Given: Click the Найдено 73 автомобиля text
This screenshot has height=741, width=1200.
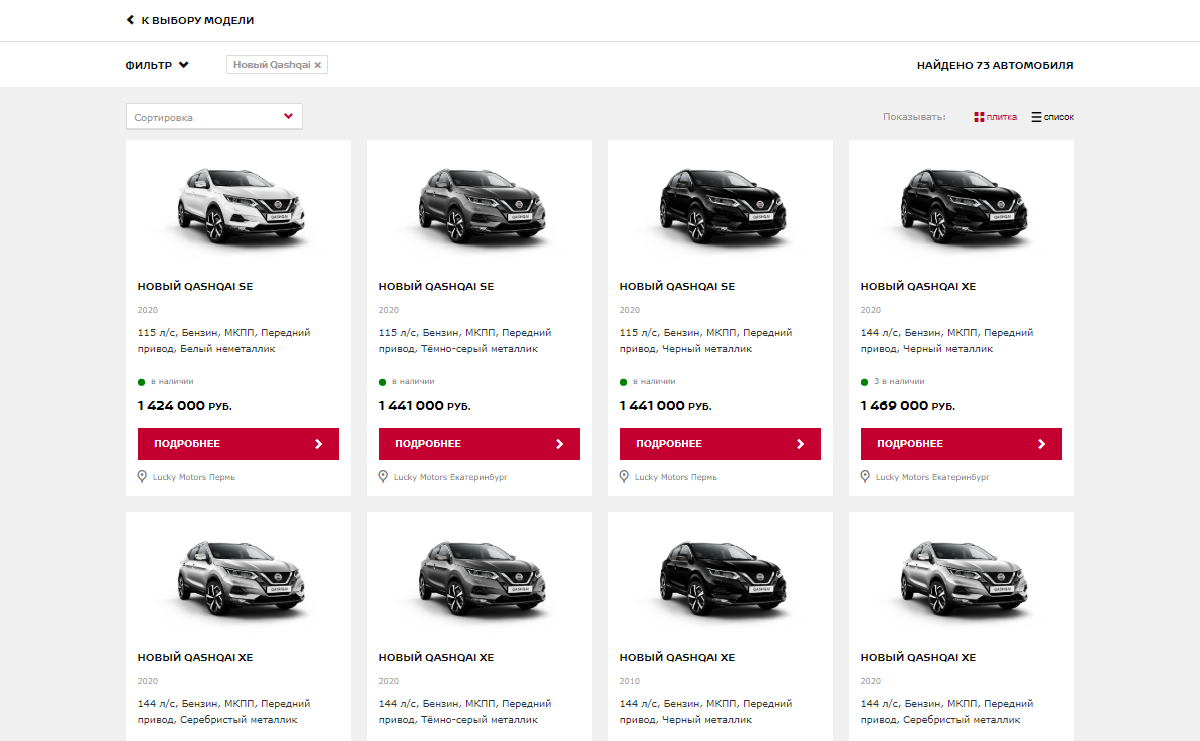Looking at the screenshot, I should click(995, 65).
